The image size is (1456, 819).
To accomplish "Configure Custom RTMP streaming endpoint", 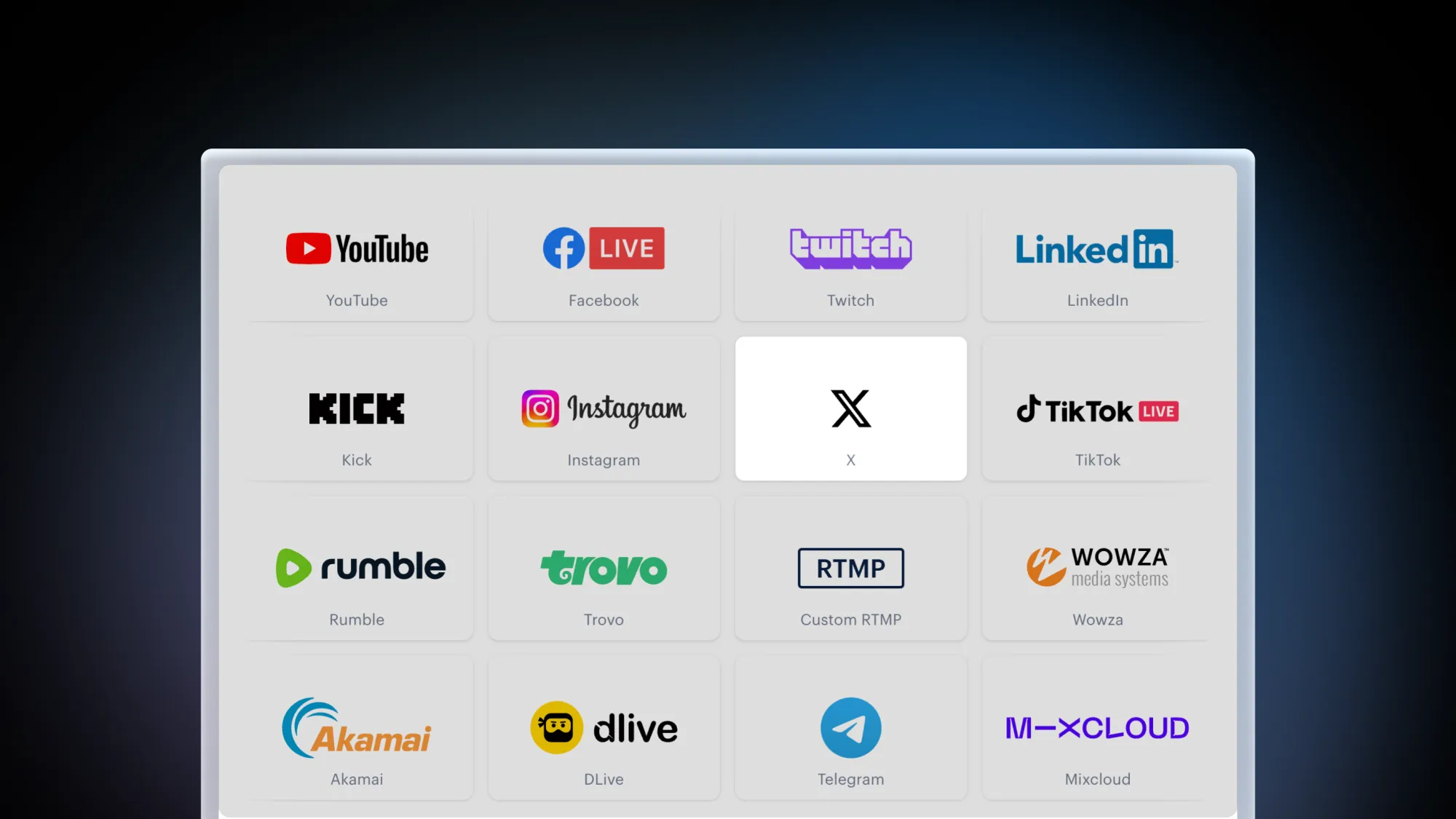I will [850, 568].
